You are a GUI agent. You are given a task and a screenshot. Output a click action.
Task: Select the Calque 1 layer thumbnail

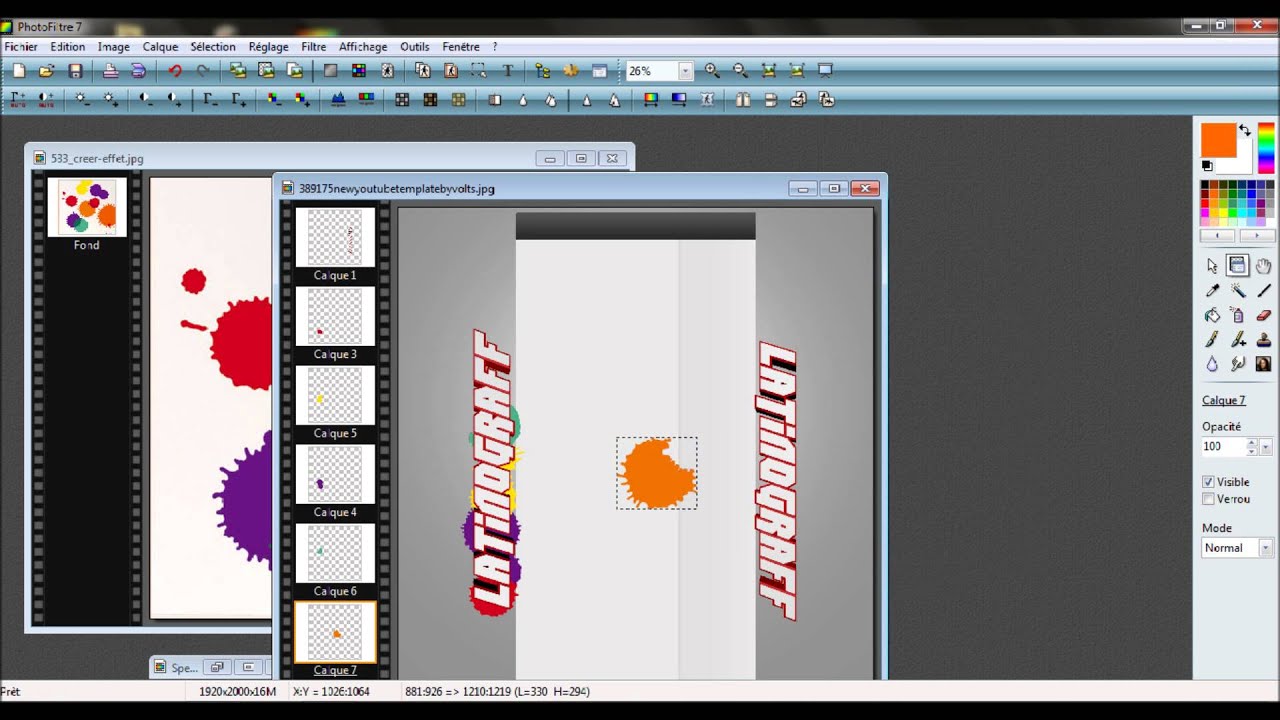pos(335,237)
